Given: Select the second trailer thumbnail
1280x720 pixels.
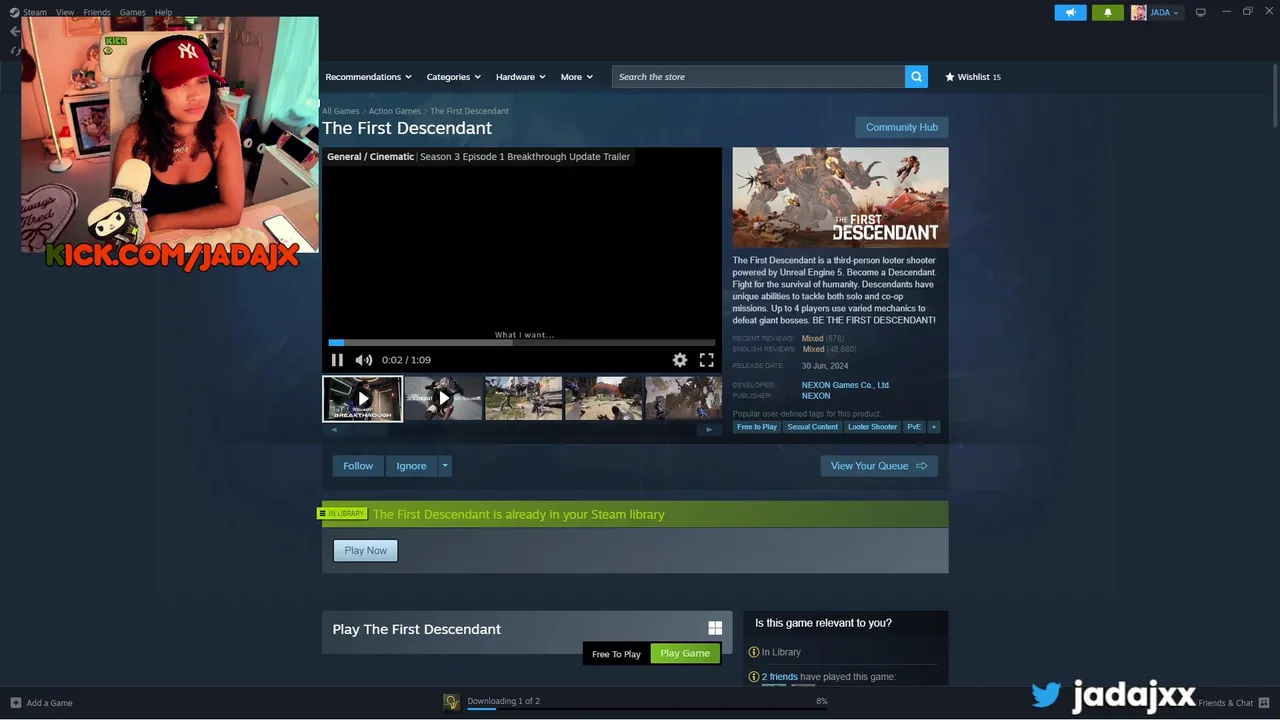Looking at the screenshot, I should [x=443, y=399].
